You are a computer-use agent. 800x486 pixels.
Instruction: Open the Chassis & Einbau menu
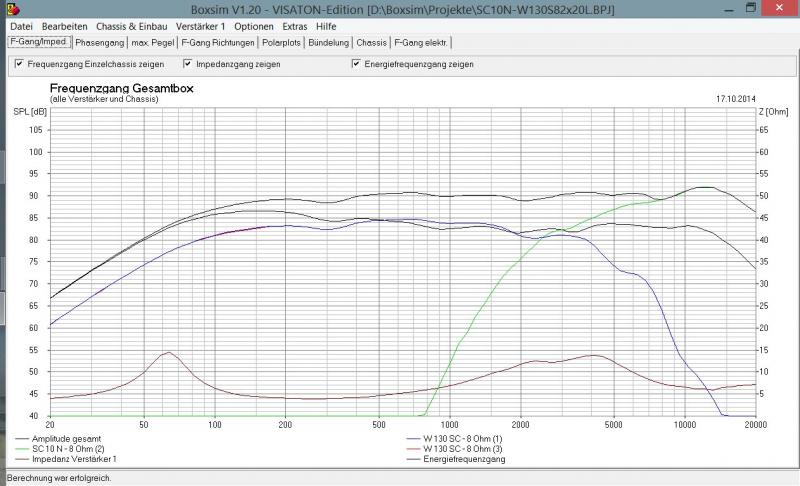(132, 27)
